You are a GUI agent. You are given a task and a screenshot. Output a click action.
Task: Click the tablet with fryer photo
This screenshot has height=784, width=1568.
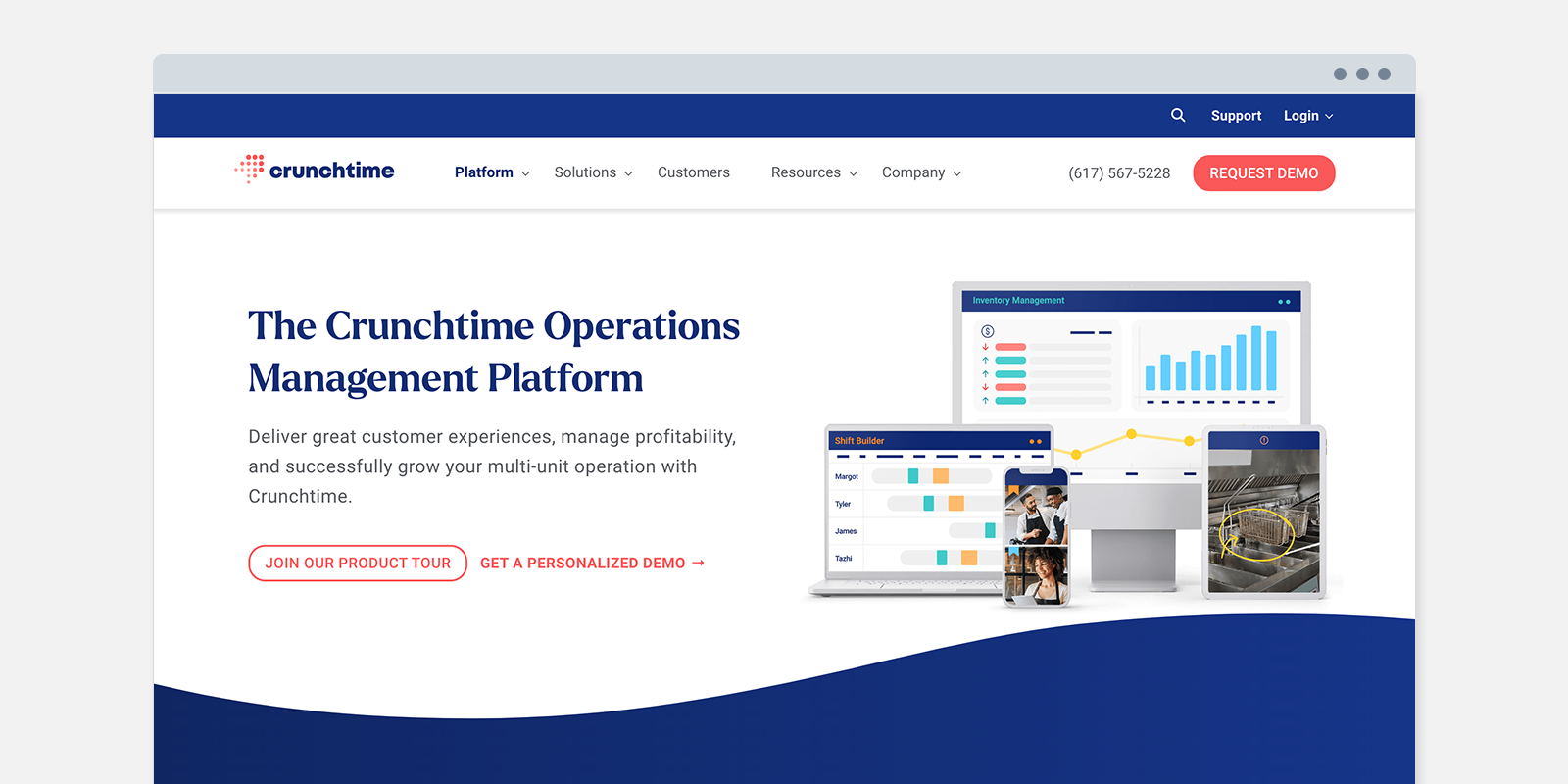[x=1264, y=512]
